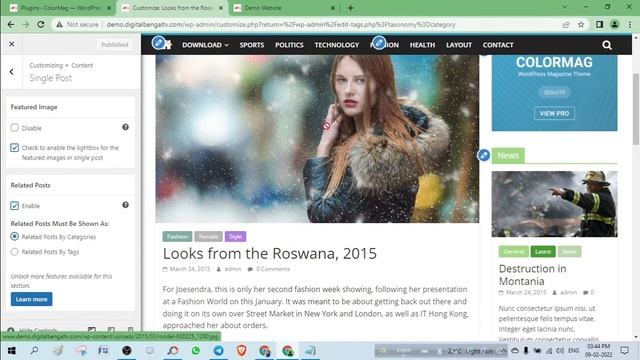
Task: Open the tab search chevron in Chrome
Action: (x=564, y=7)
